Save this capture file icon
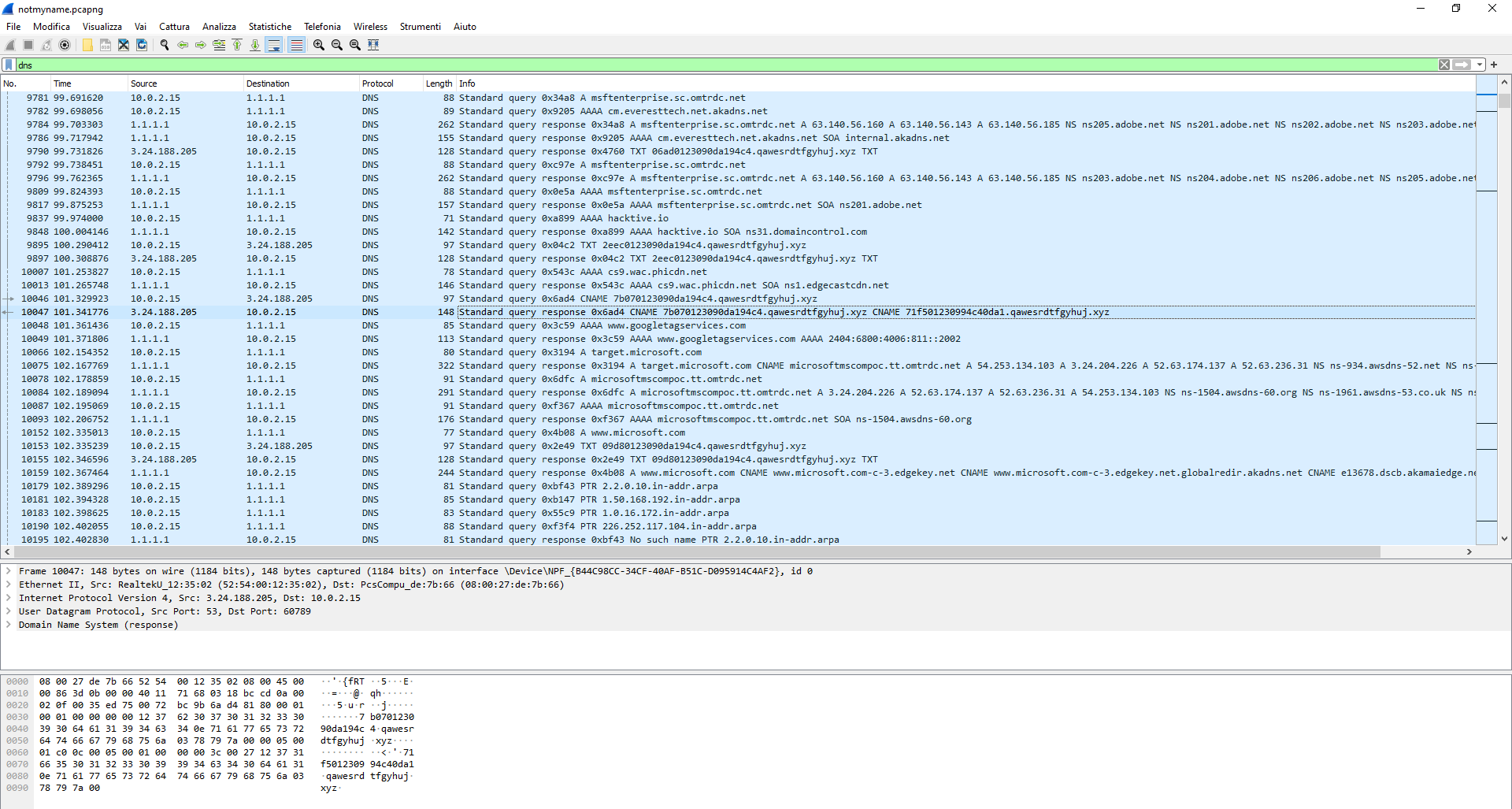 (106, 45)
